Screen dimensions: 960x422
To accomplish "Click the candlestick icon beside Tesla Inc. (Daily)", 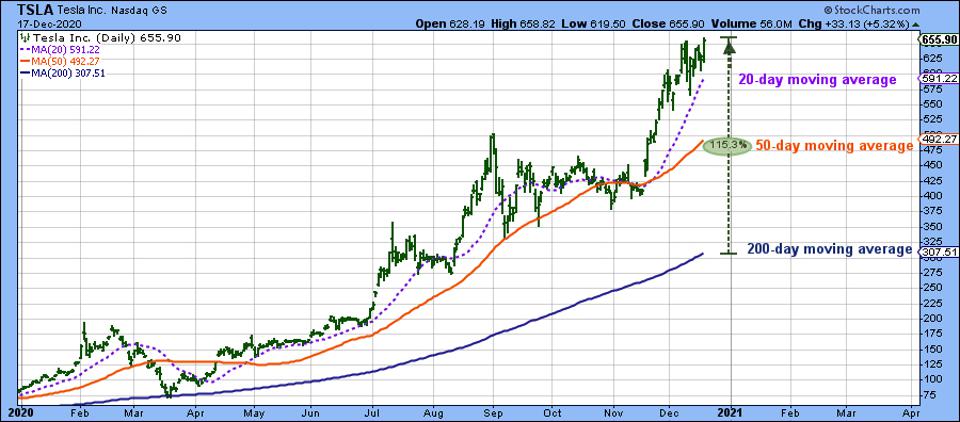I will click(23, 38).
